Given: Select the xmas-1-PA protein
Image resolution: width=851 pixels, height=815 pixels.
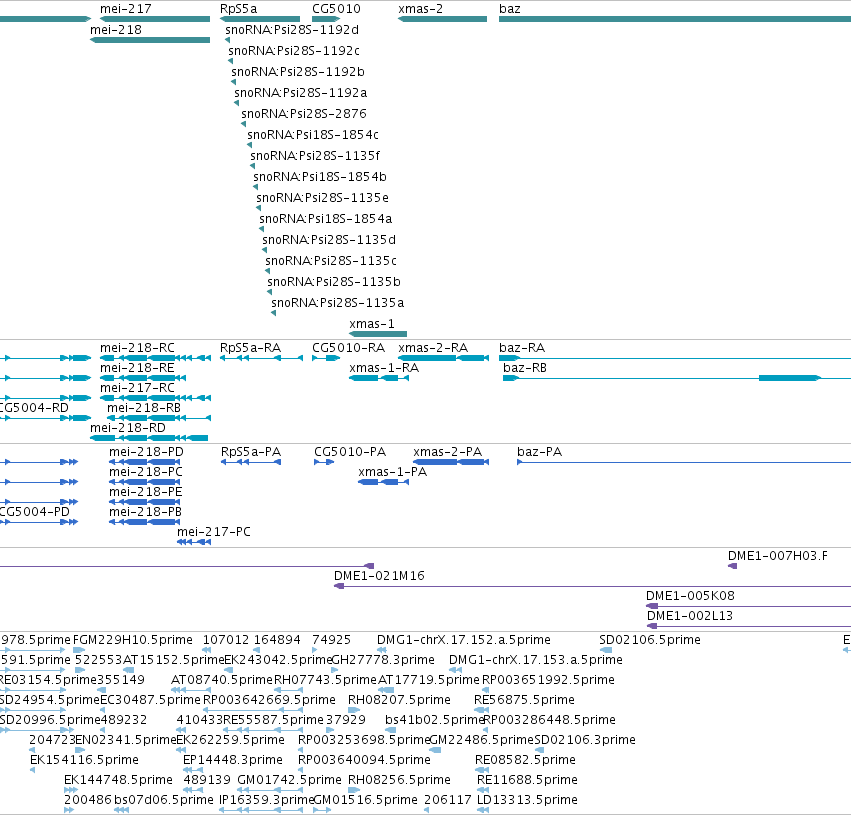Looking at the screenshot, I should tap(384, 482).
